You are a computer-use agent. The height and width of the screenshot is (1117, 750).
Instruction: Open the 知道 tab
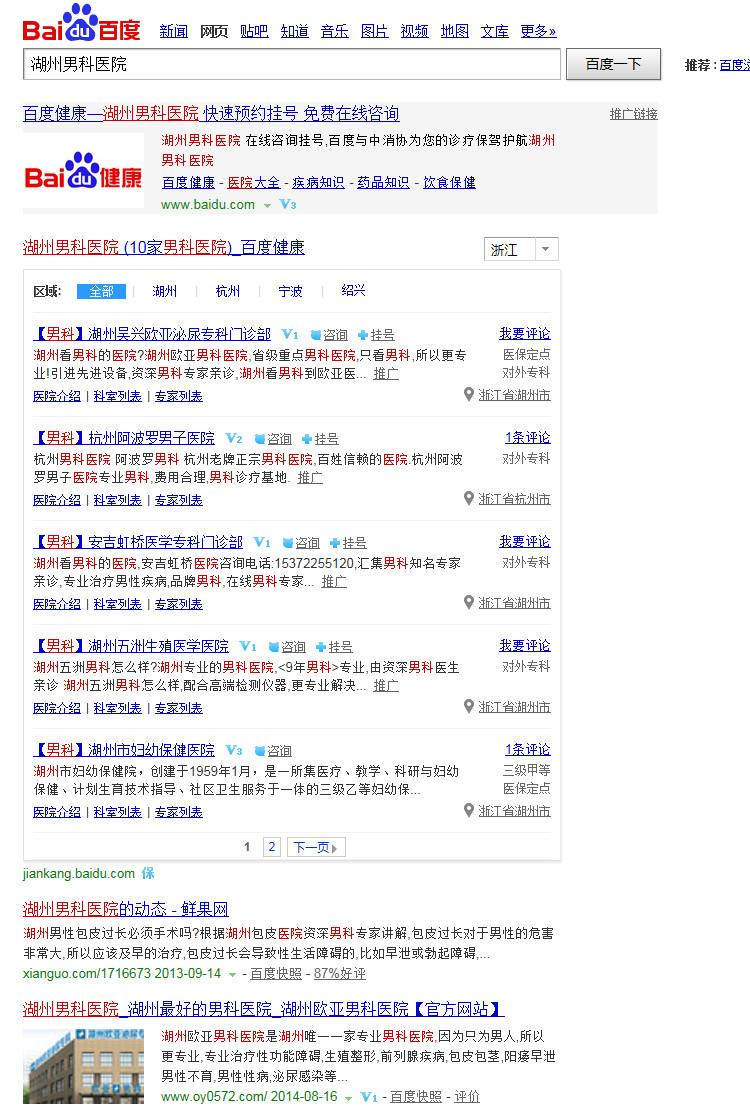point(294,31)
